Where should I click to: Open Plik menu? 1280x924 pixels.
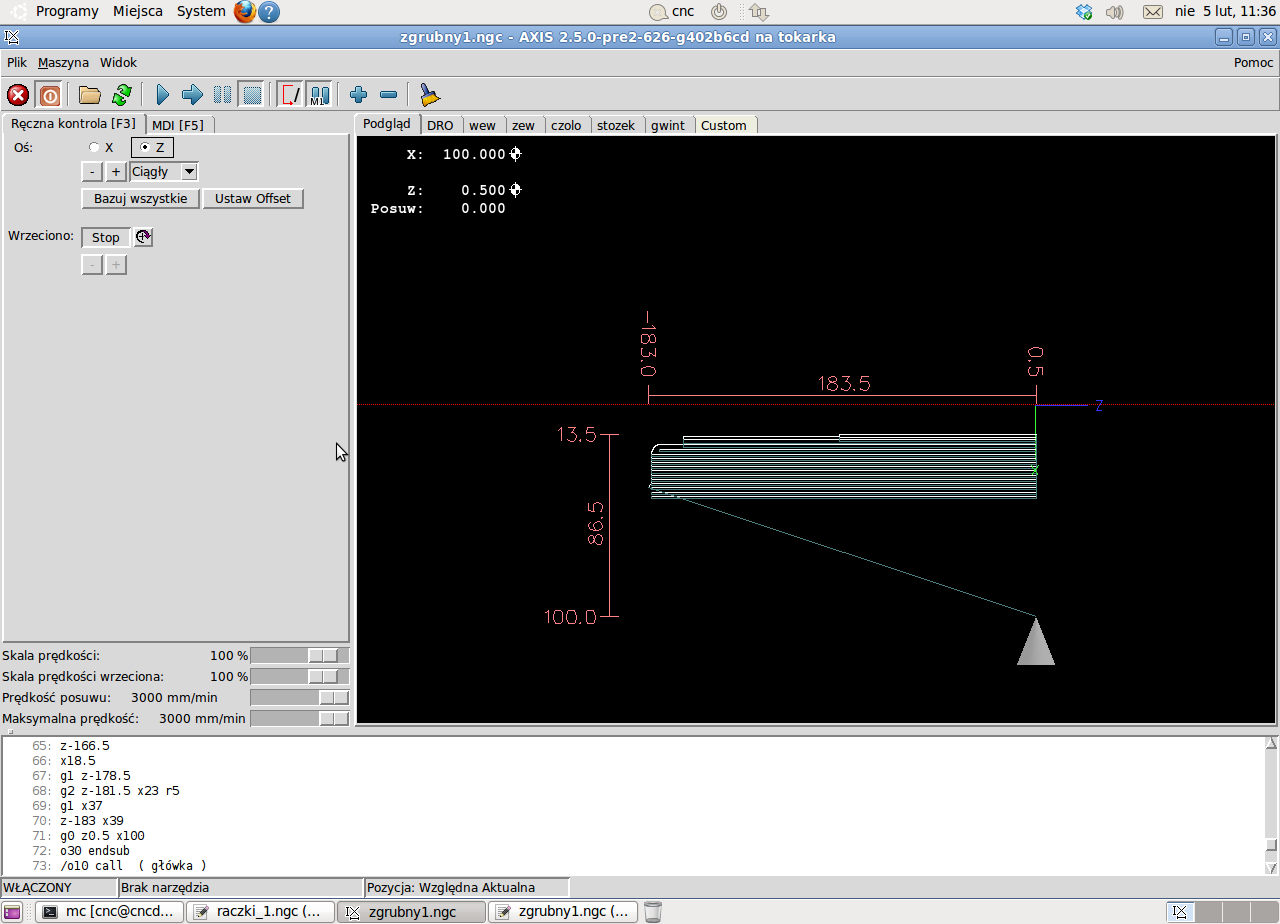tap(17, 62)
